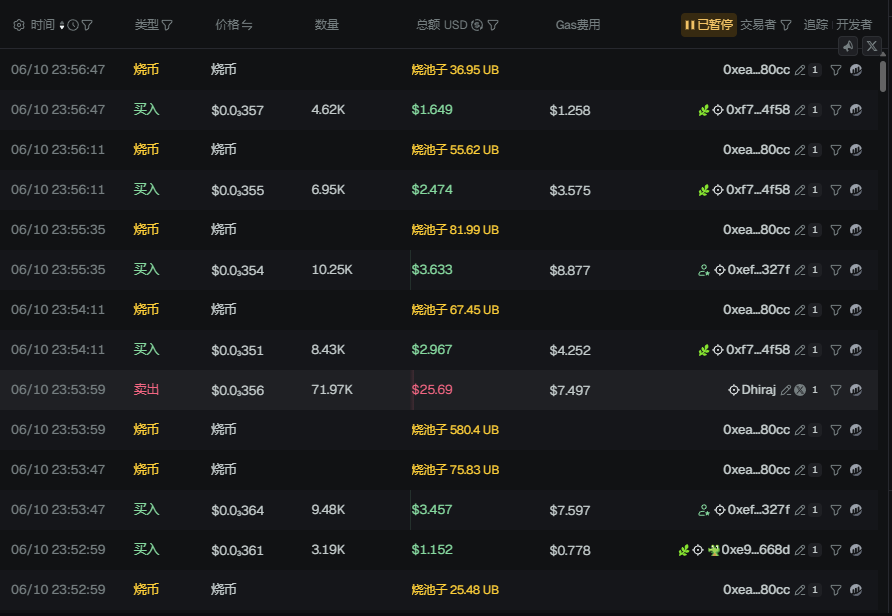The image size is (892, 616).
Task: Open the table settings gear icon
Action: coord(19,25)
